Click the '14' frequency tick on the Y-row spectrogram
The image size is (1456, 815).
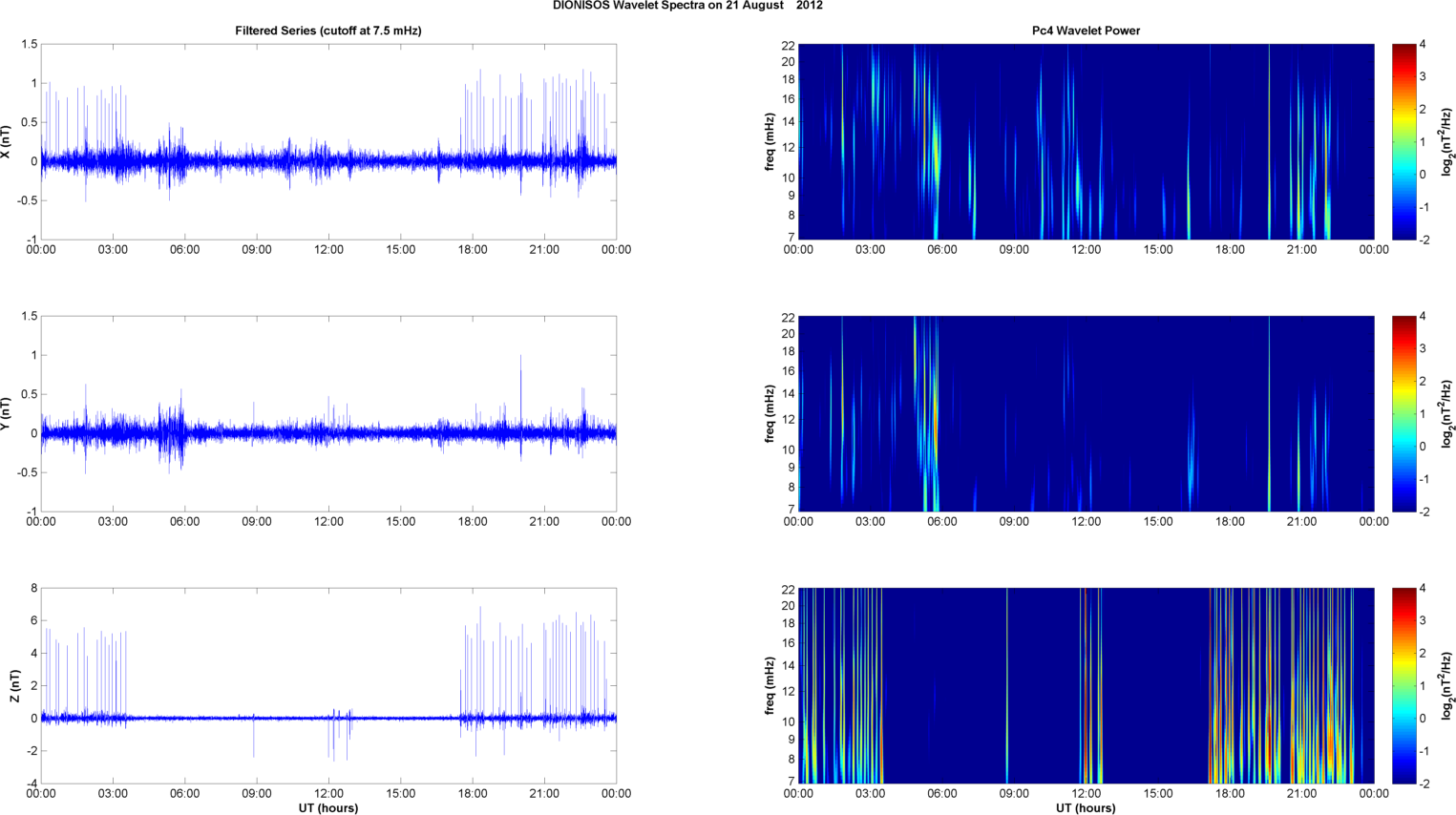(789, 393)
